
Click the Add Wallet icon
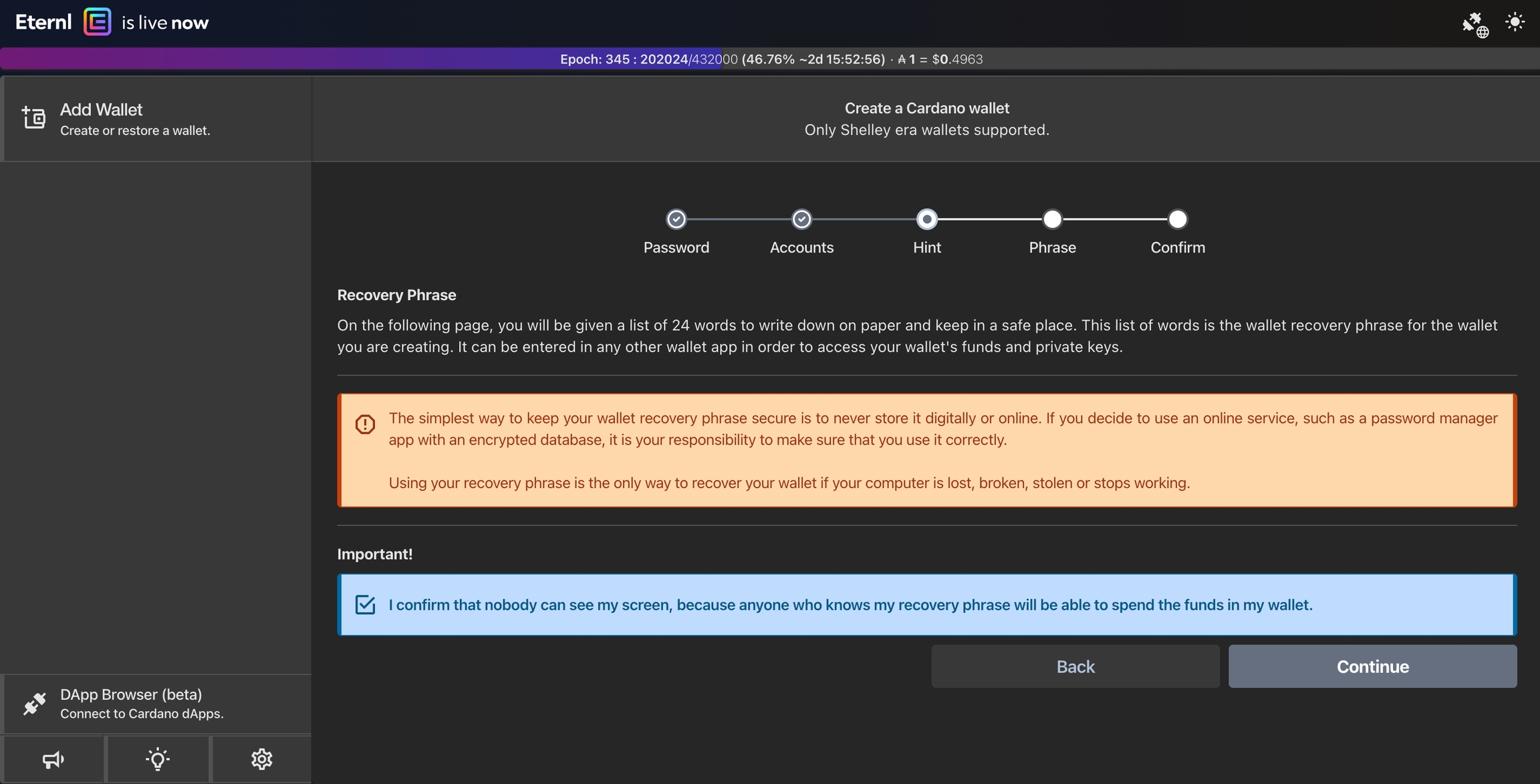pyautogui.click(x=33, y=118)
